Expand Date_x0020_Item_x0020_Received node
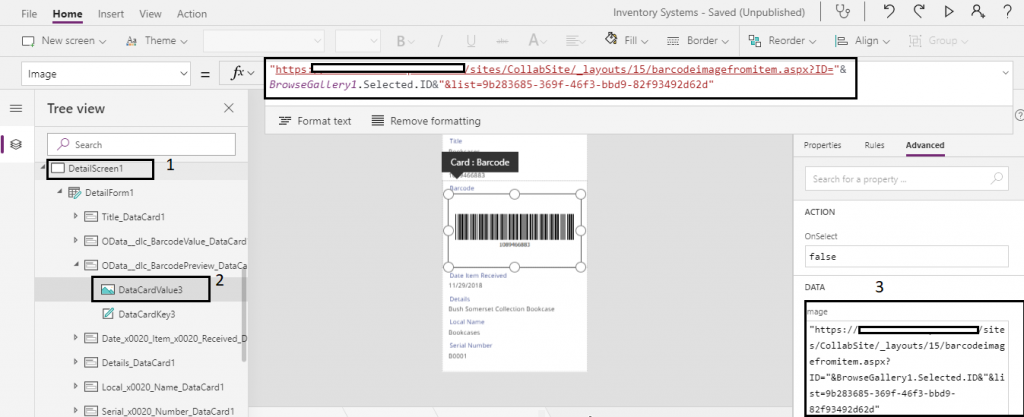 click(x=78, y=338)
